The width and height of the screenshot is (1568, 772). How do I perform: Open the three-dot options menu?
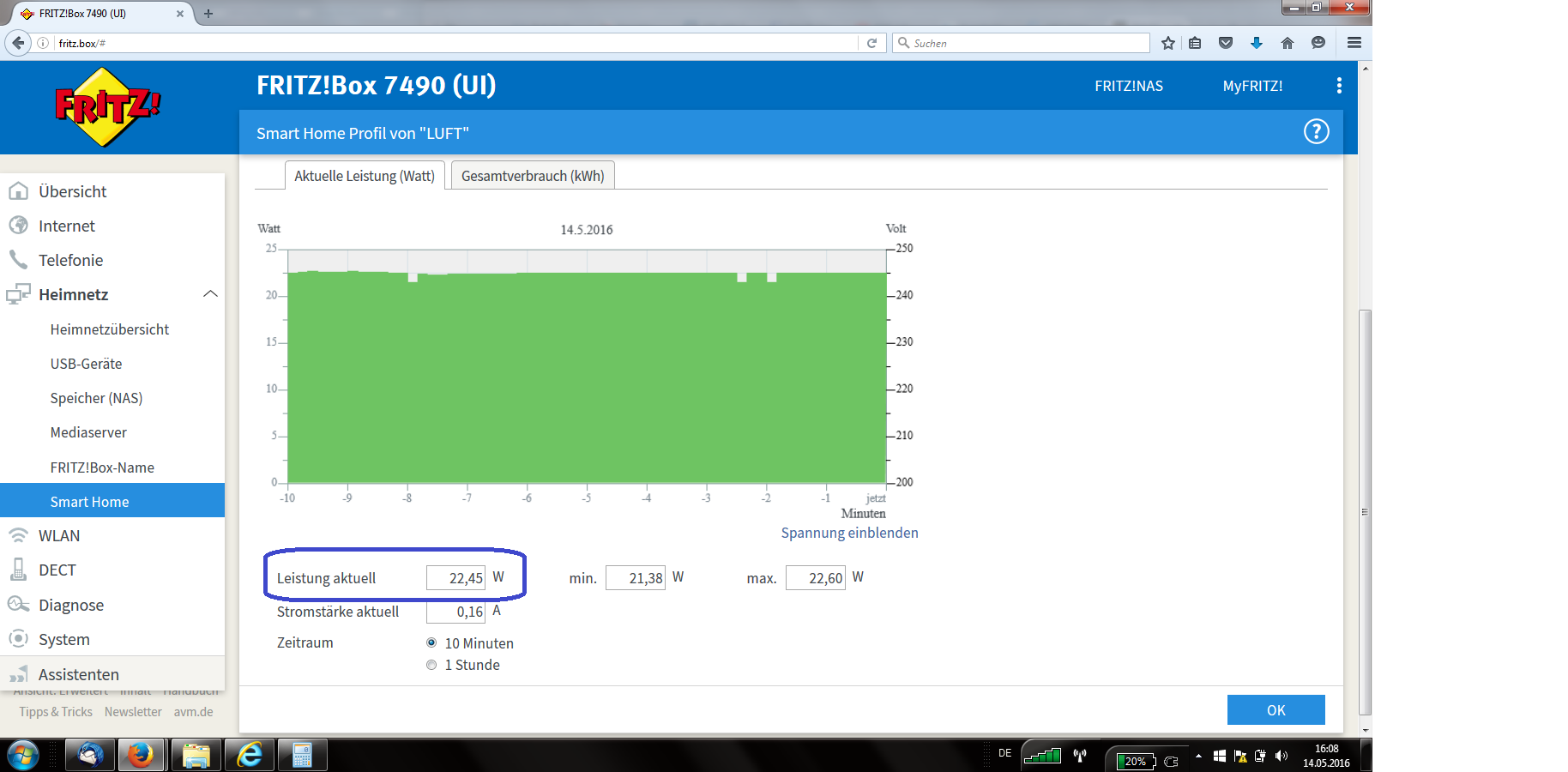click(x=1339, y=86)
